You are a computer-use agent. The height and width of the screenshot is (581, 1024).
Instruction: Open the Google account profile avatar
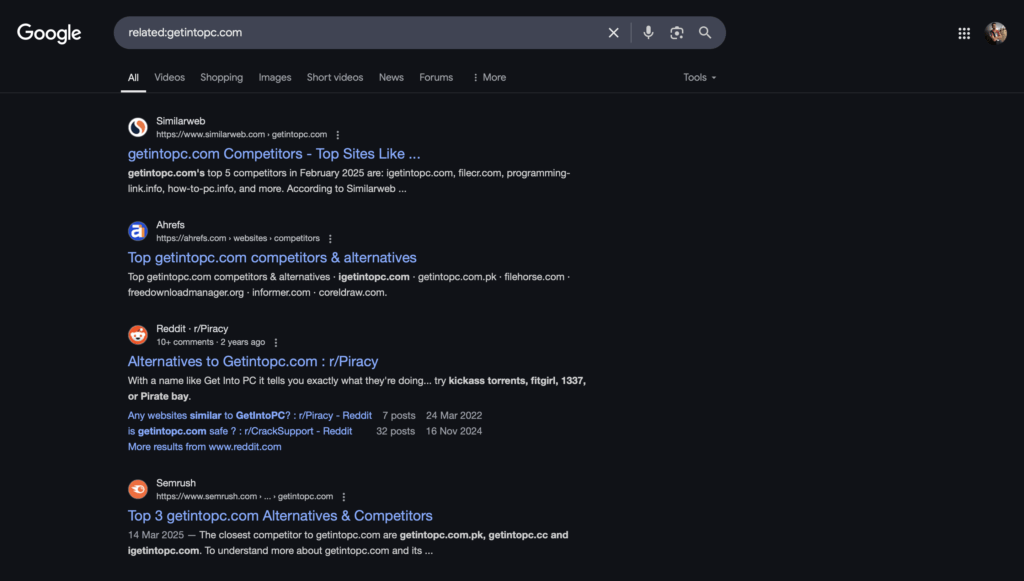coord(996,33)
